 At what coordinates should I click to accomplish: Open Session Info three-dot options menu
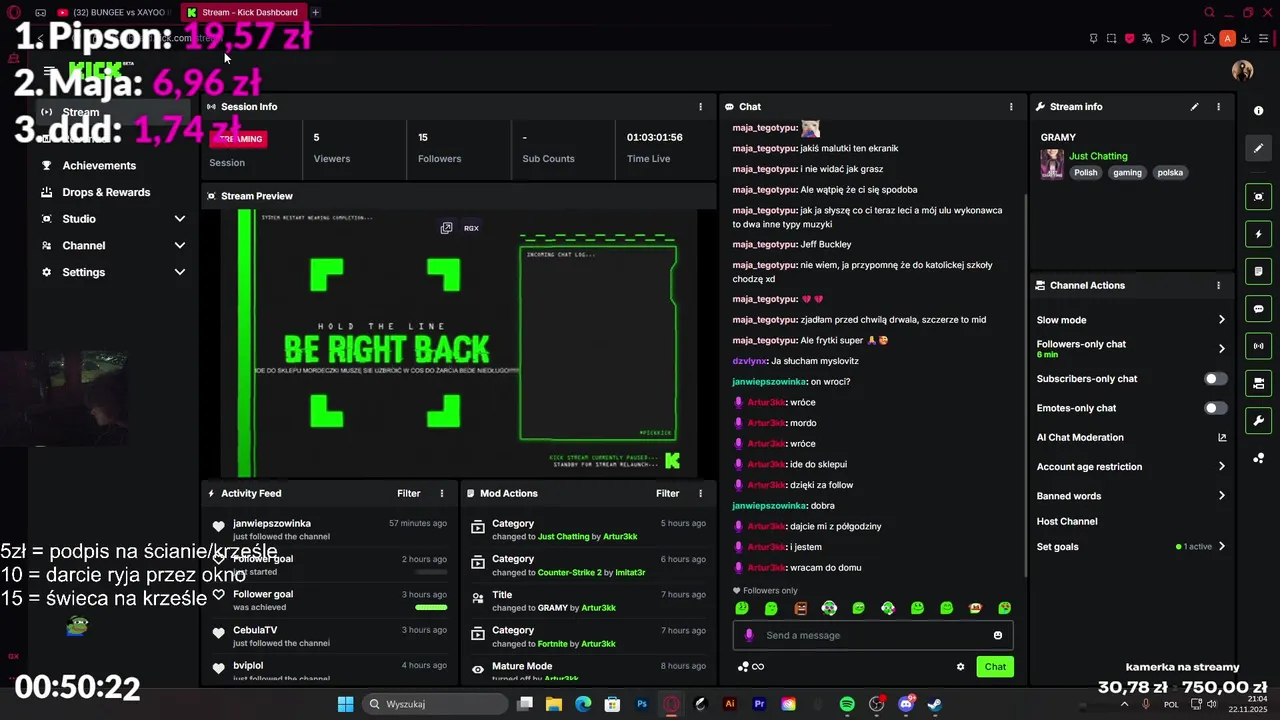pos(700,106)
